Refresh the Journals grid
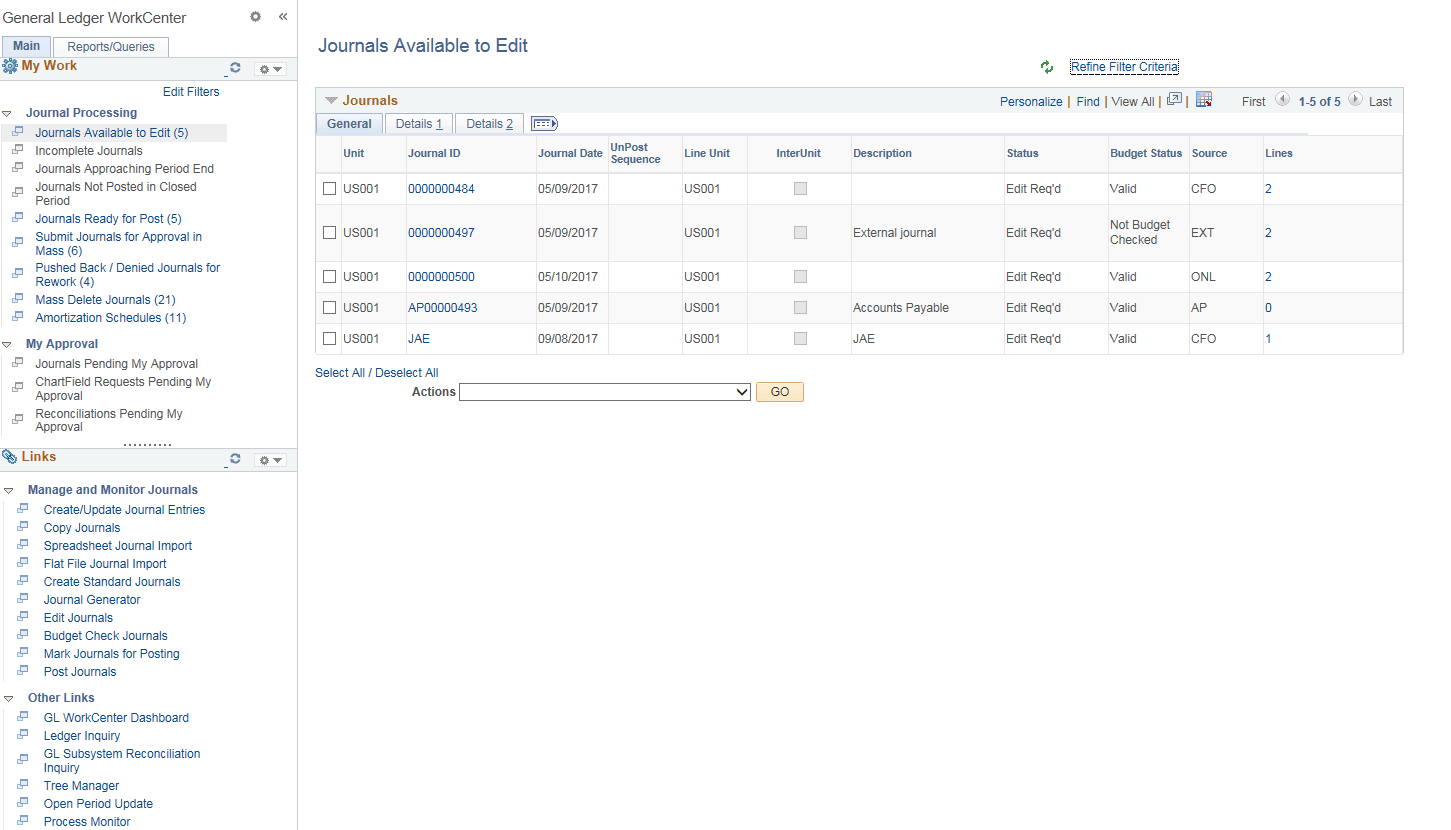 pyautogui.click(x=1047, y=68)
